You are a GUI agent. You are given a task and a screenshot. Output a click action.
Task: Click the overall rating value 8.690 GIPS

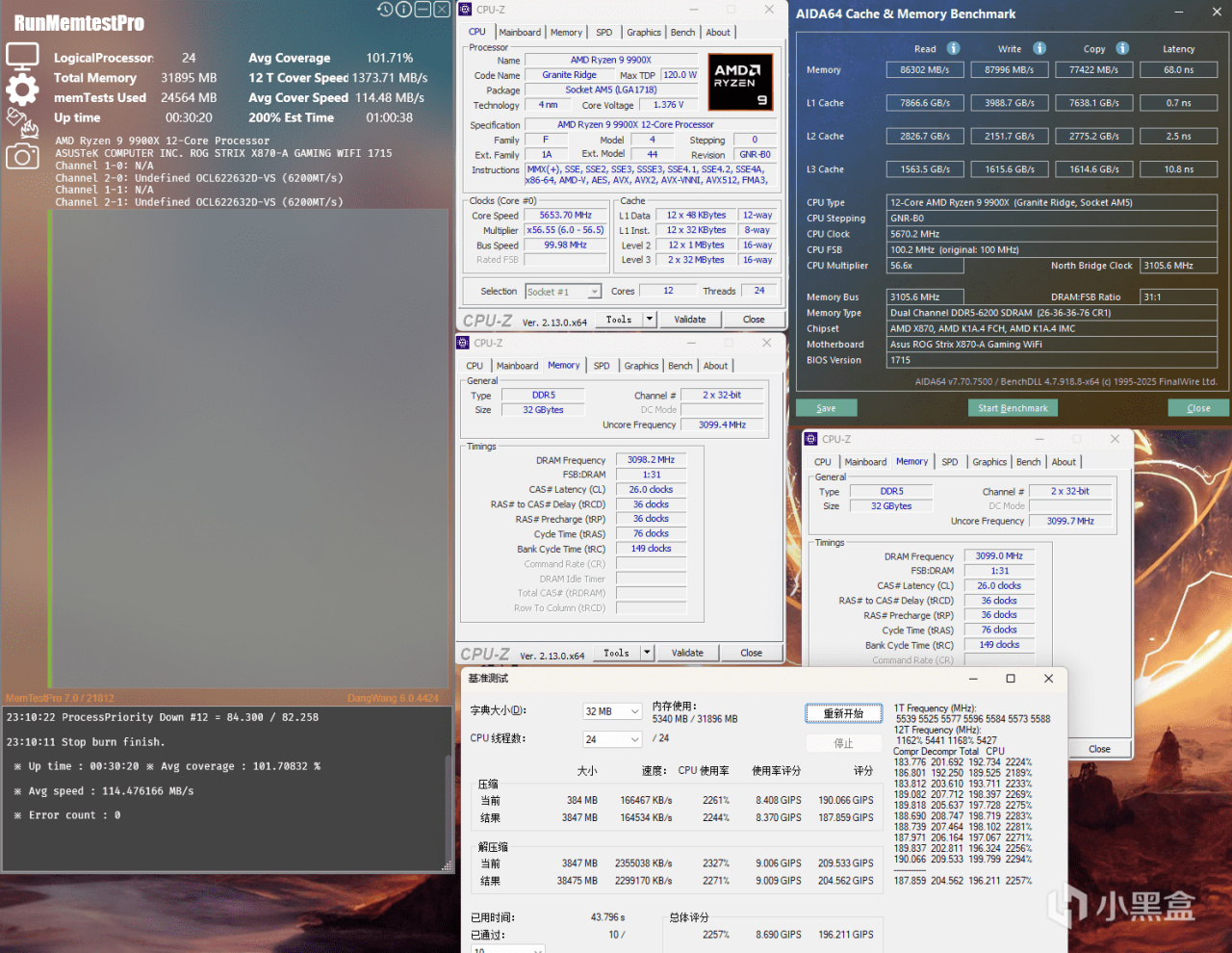click(779, 935)
